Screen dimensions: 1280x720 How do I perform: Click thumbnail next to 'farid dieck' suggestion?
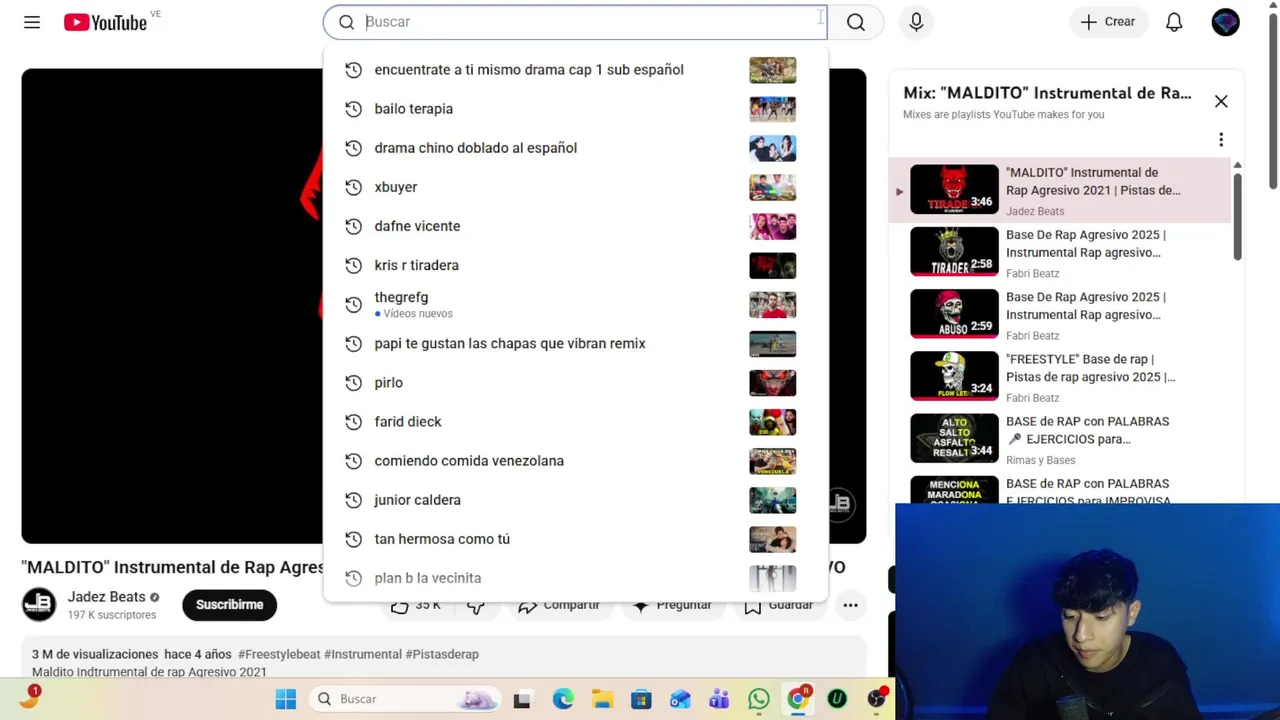772,421
